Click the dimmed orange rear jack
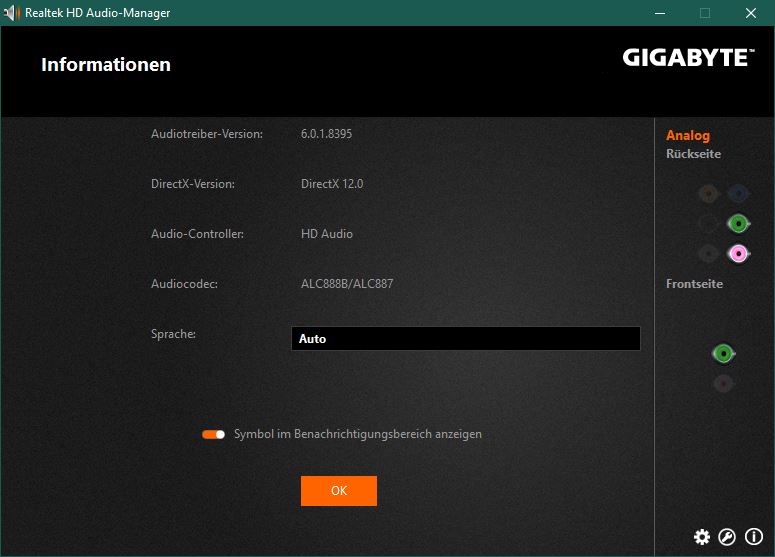775x557 pixels. [708, 194]
